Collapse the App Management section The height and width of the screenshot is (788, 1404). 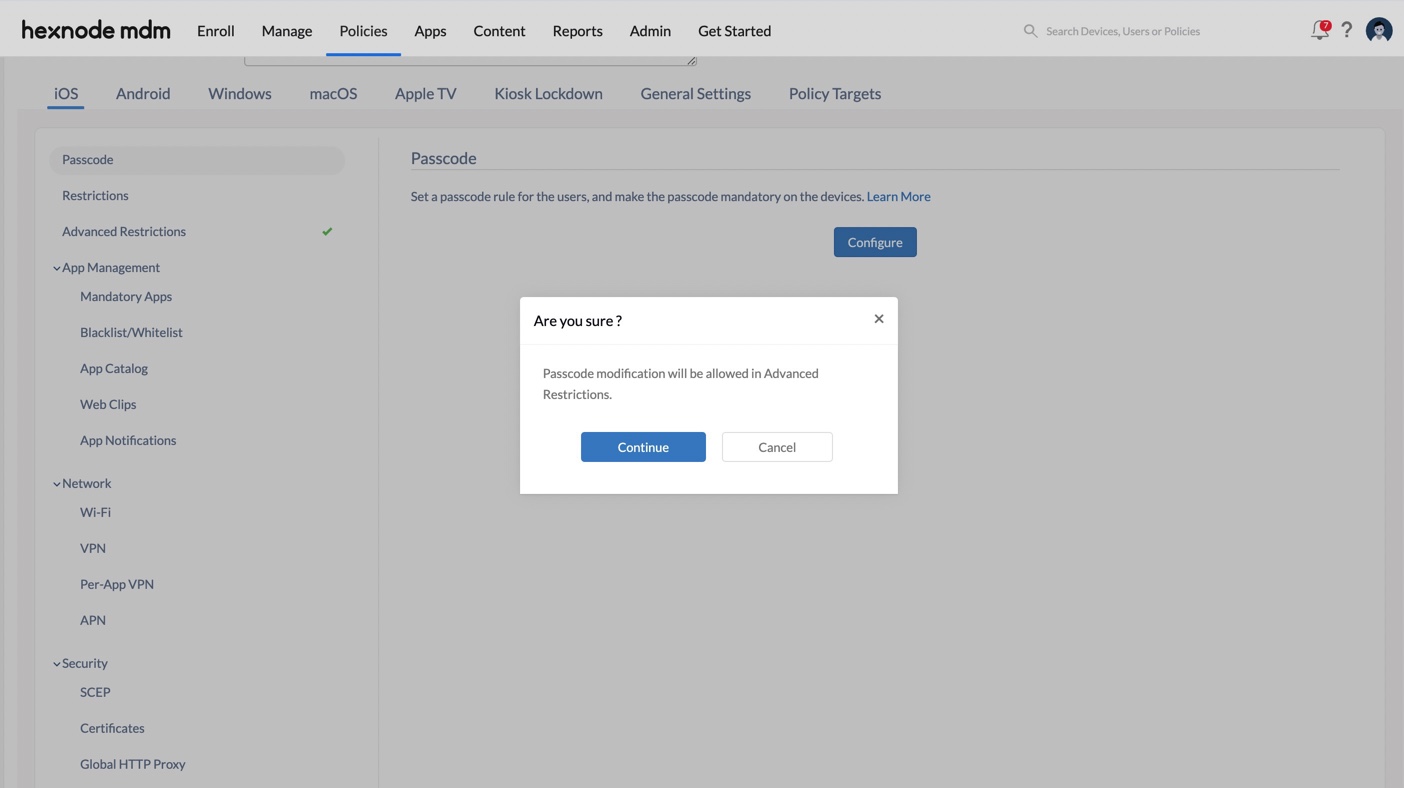tap(57, 267)
